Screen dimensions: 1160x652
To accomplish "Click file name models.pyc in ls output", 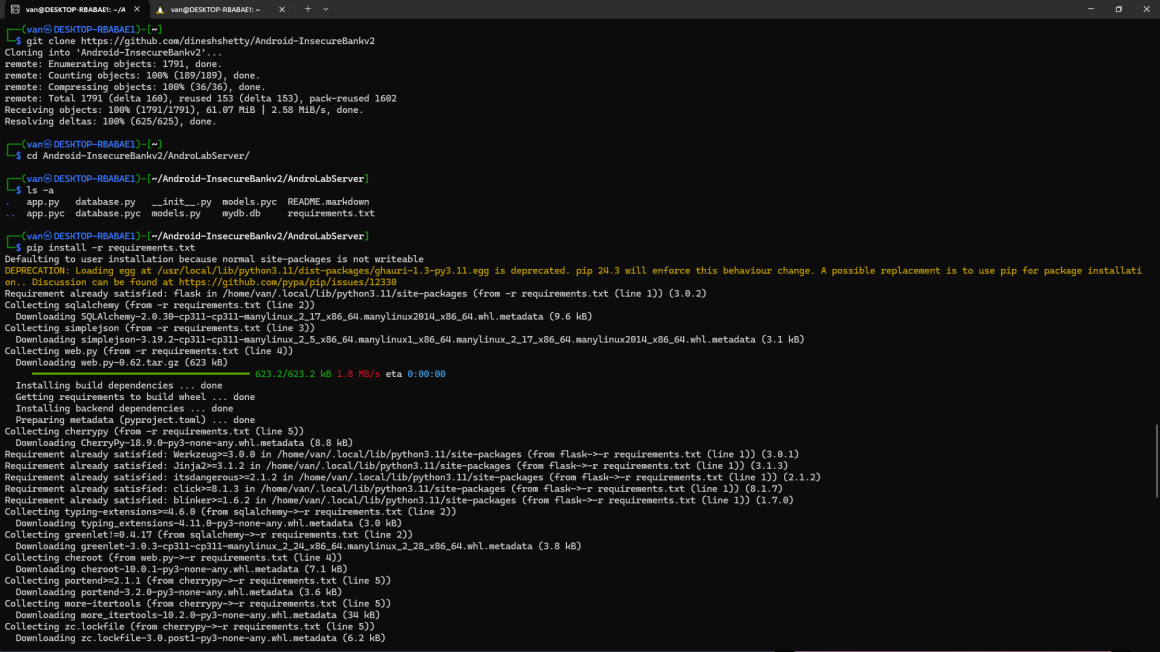I will 249,201.
